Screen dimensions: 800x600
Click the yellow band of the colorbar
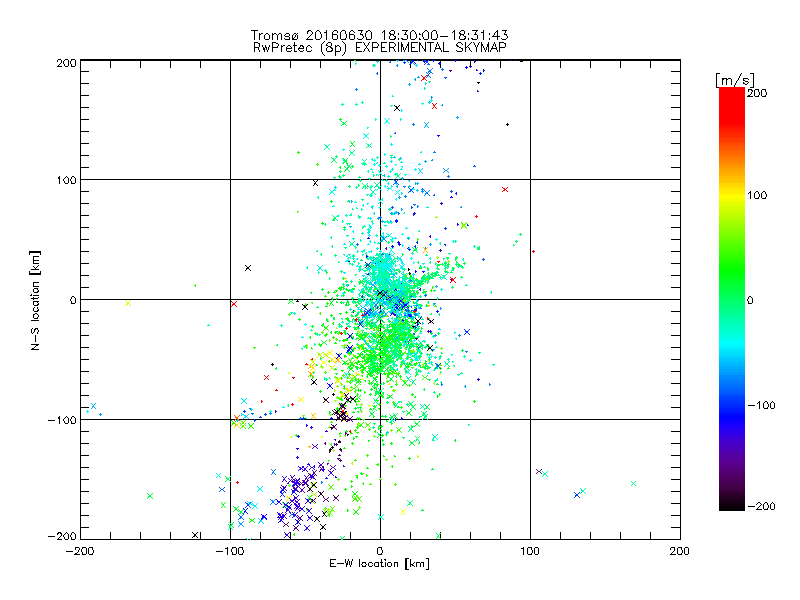[x=732, y=198]
